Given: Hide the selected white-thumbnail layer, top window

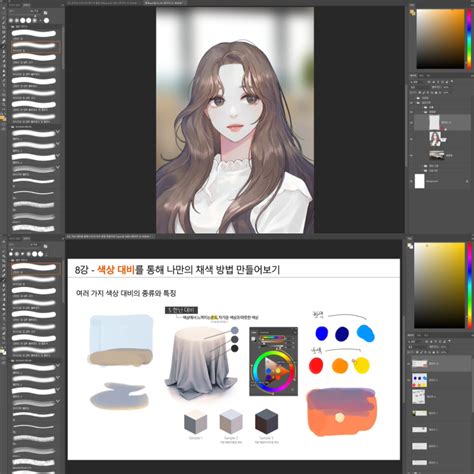Looking at the screenshot, I should [x=412, y=123].
